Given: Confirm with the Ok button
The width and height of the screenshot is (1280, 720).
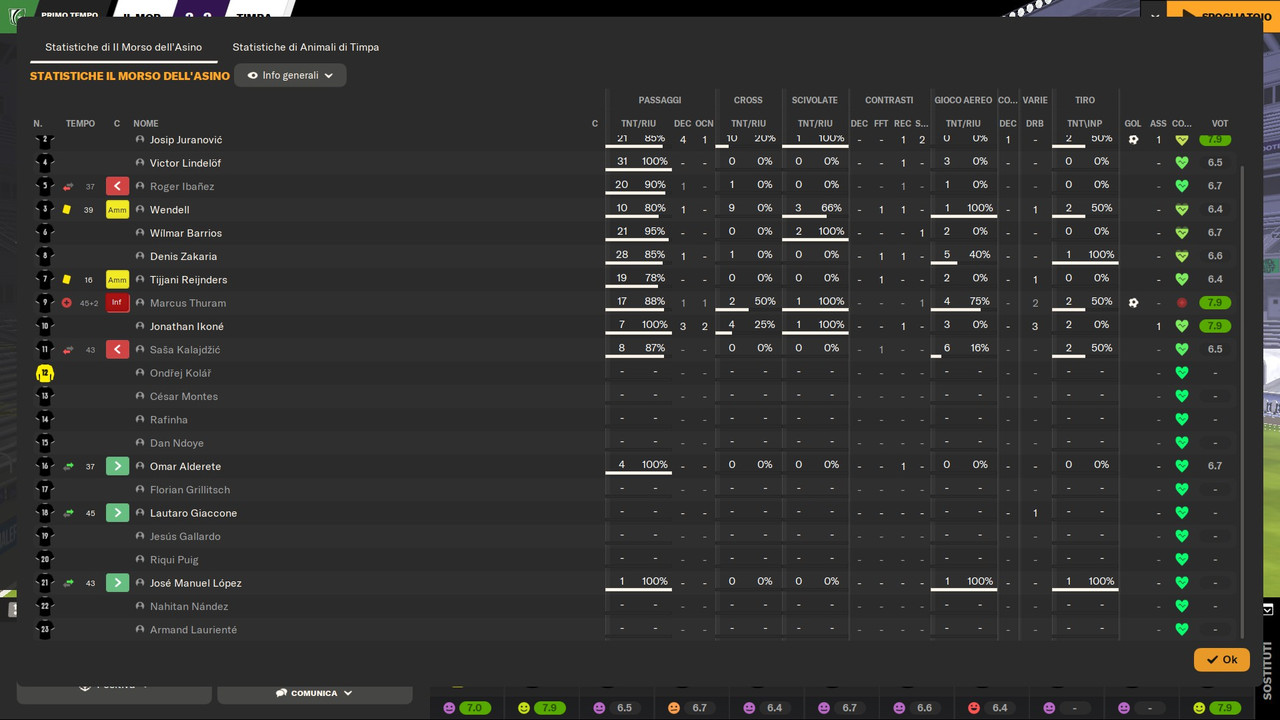Looking at the screenshot, I should 1221,660.
